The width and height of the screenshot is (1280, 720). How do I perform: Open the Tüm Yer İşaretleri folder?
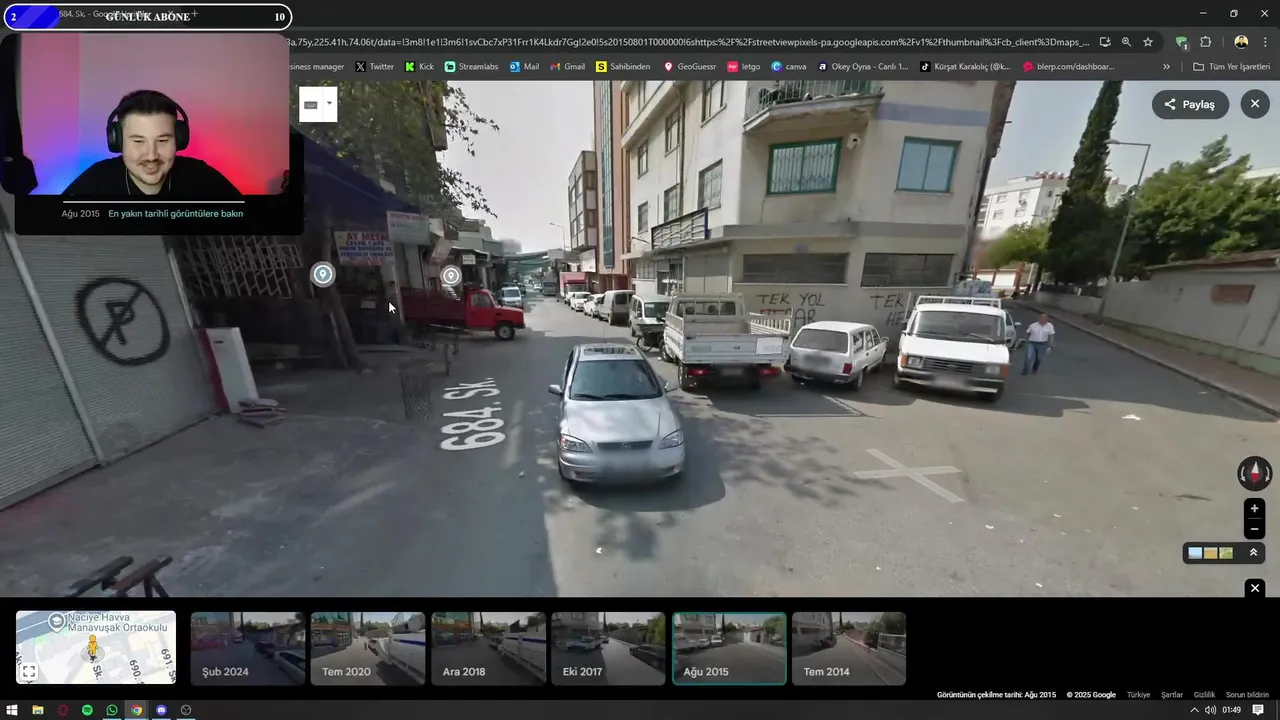1230,67
